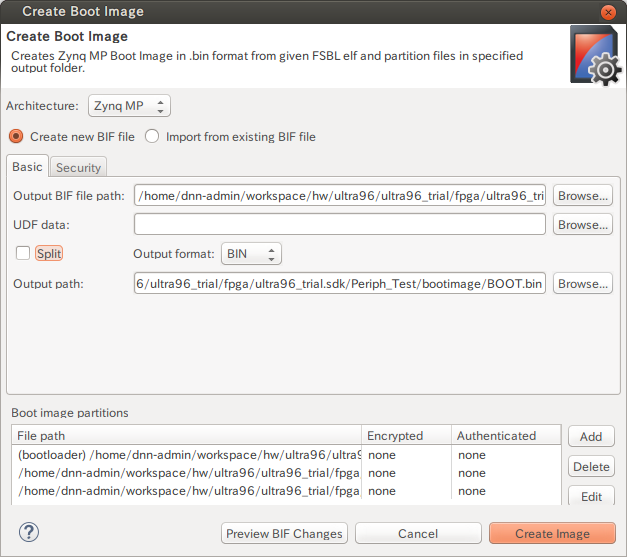Add a boot image partition
The width and height of the screenshot is (627, 557).
591,436
